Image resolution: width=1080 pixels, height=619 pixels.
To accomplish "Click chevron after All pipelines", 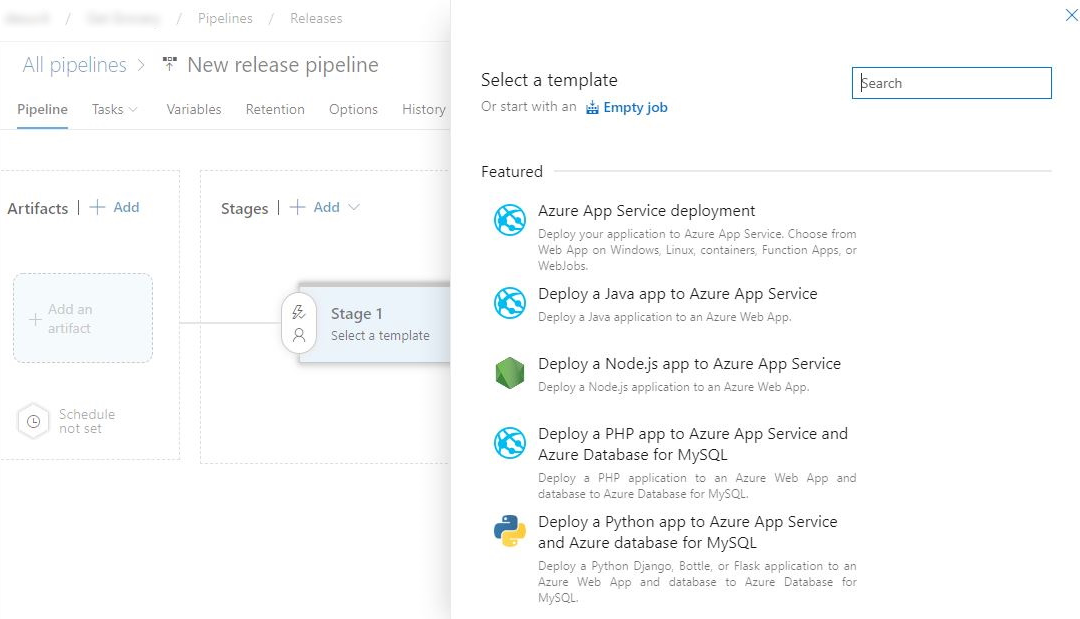I will click(x=141, y=65).
